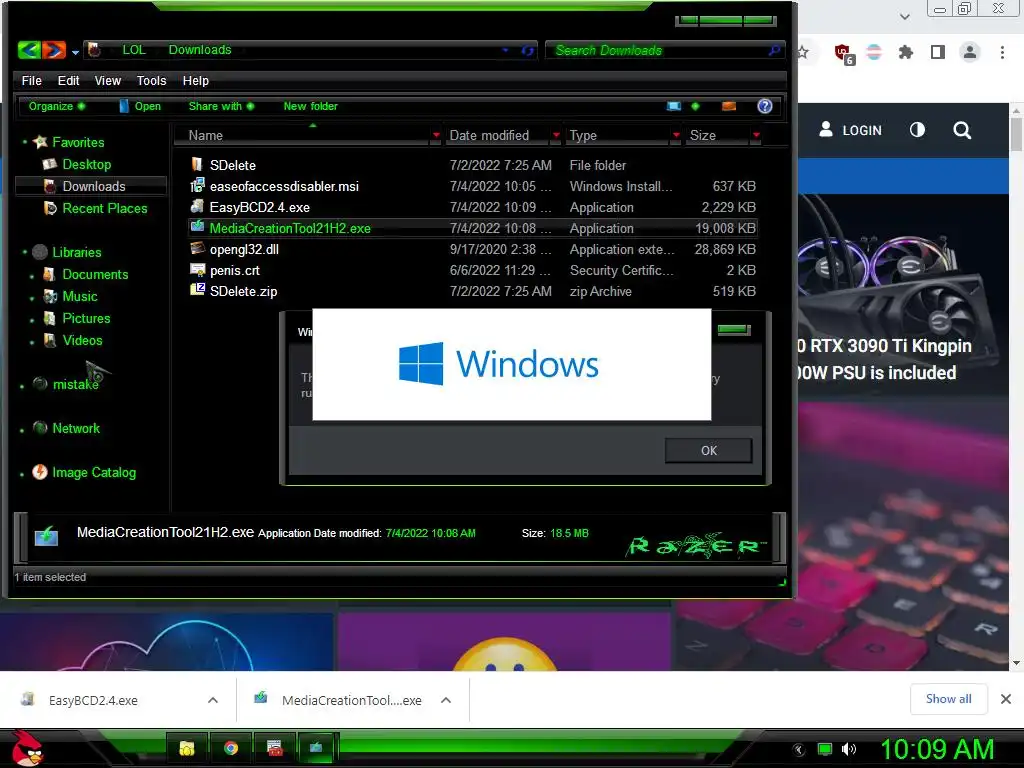The width and height of the screenshot is (1024, 768).
Task: Click New folder in the toolbar
Action: coord(310,106)
